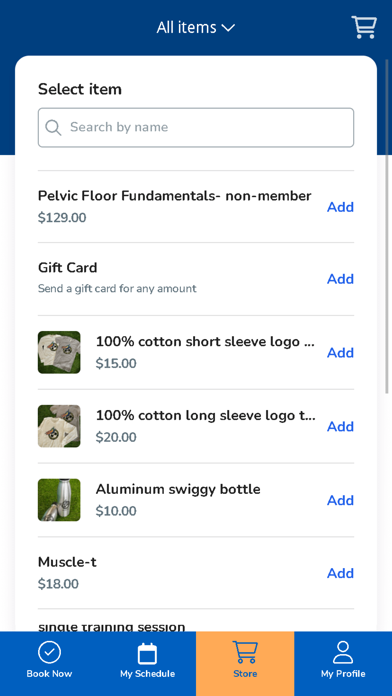
Task: Select the single training session item
Action: pyautogui.click(x=111, y=627)
